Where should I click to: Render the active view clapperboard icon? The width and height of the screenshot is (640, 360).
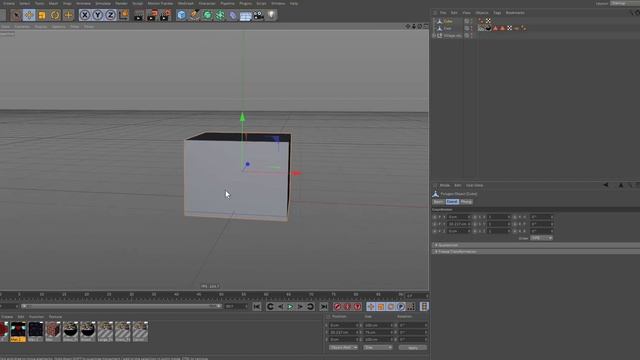(x=139, y=16)
